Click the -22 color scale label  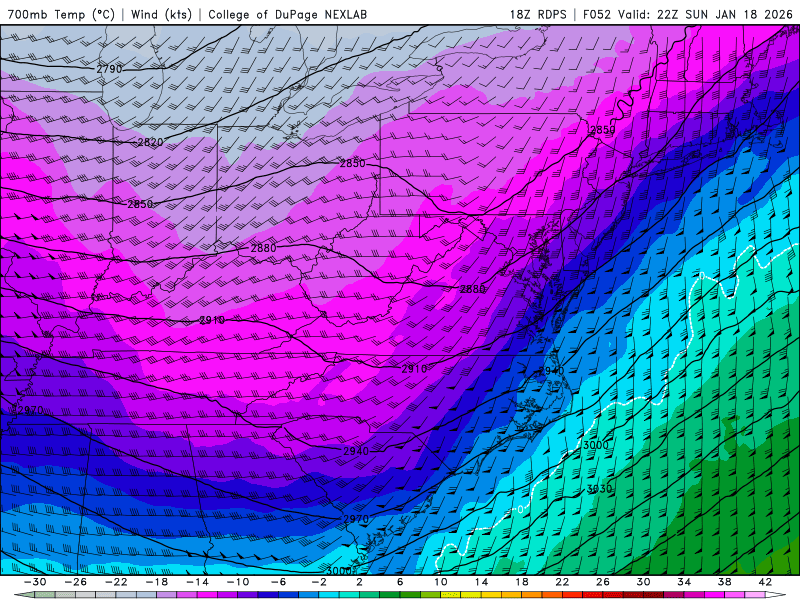click(116, 582)
